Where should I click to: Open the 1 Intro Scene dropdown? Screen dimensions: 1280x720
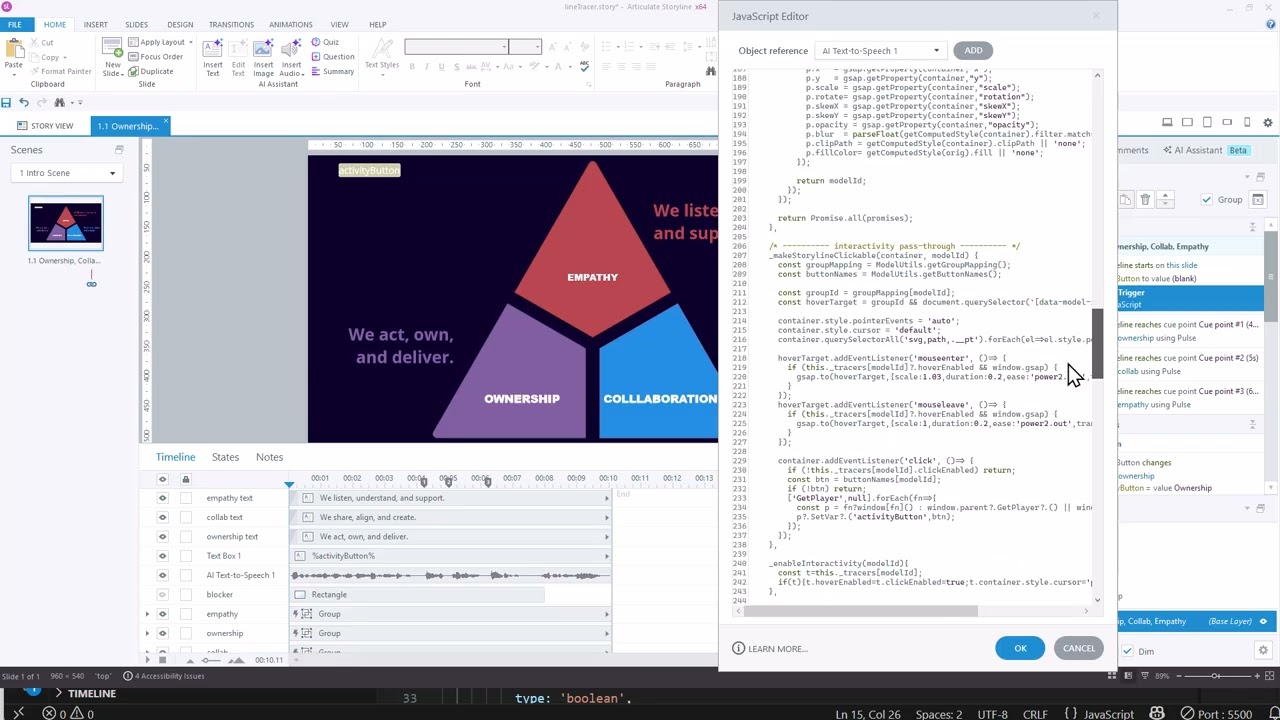(x=68, y=173)
